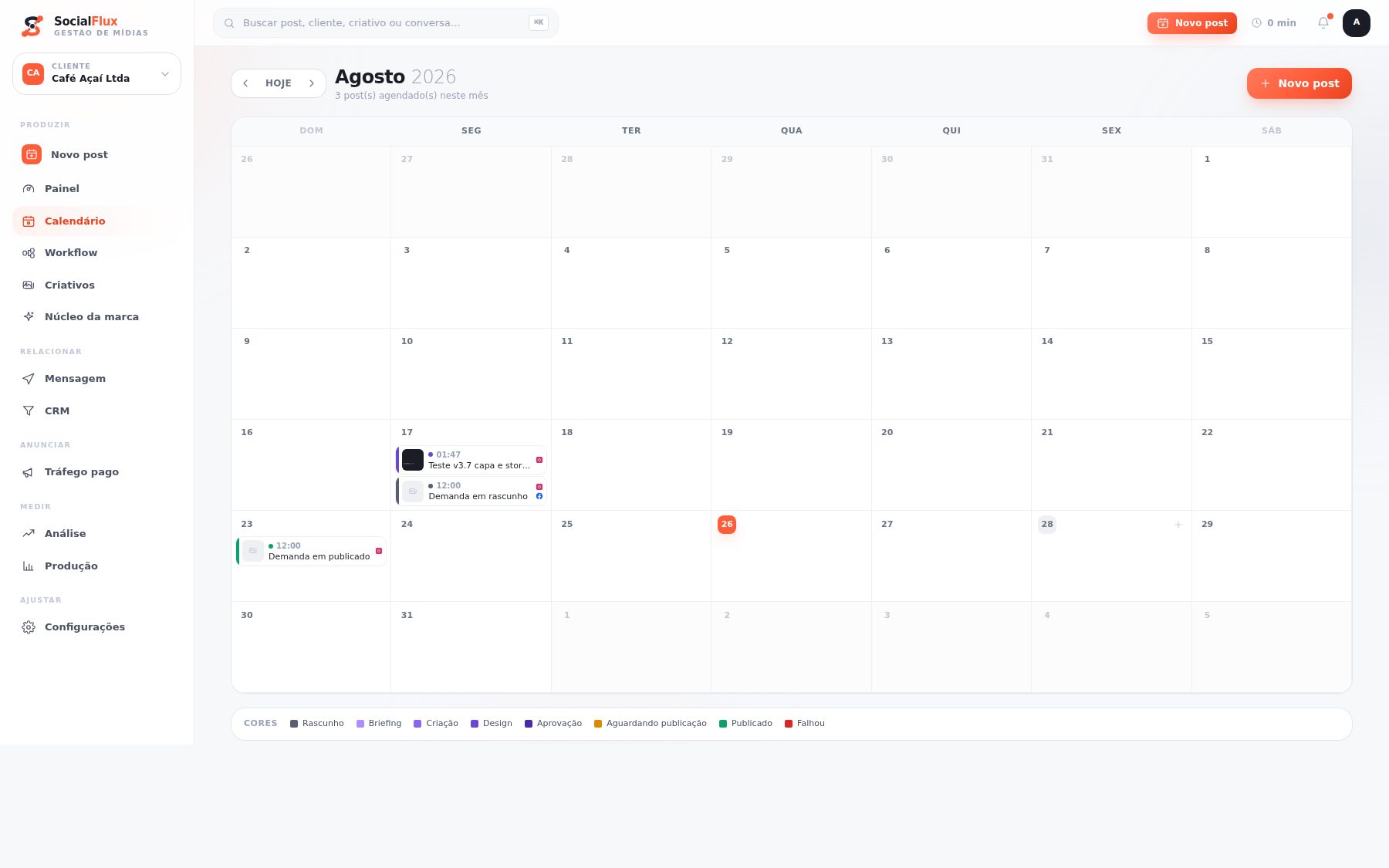The height and width of the screenshot is (868, 1389).
Task: Click the Produção bar chart icon
Action: tap(29, 566)
